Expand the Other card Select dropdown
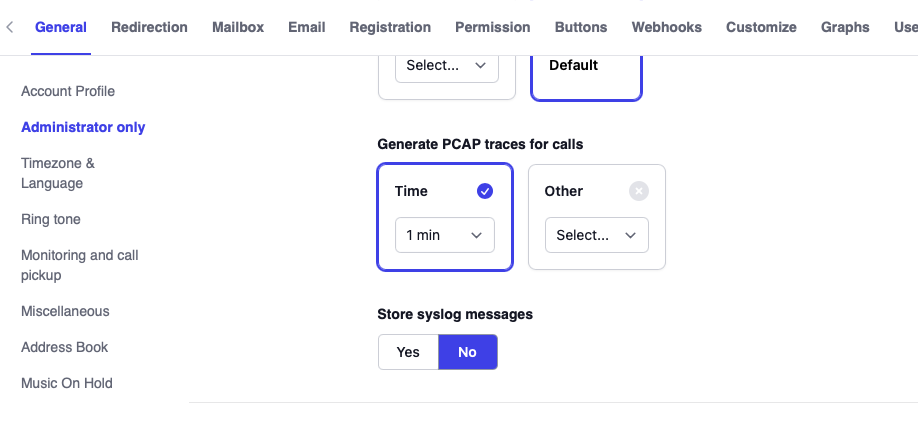 596,235
